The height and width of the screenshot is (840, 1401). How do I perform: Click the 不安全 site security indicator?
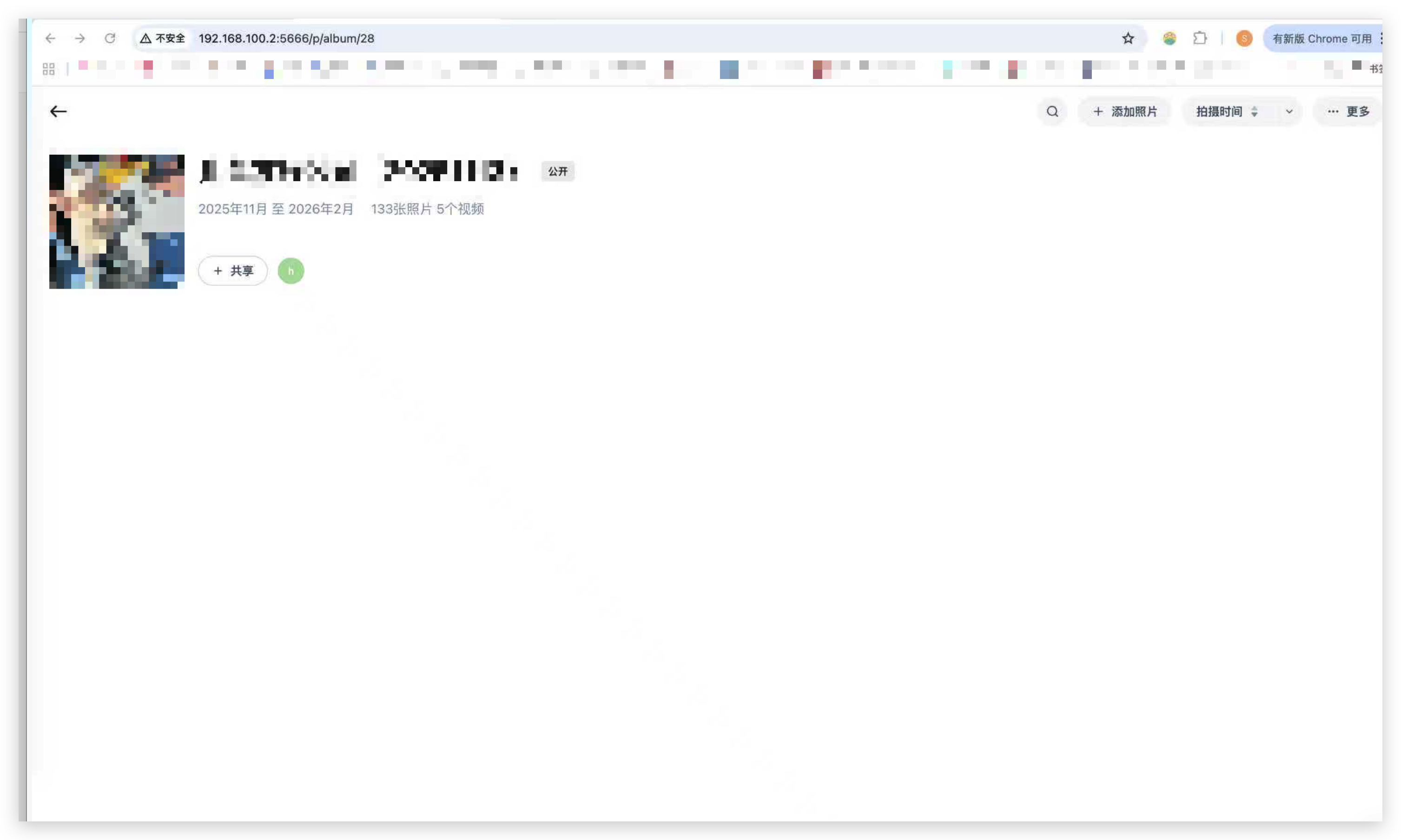point(163,39)
